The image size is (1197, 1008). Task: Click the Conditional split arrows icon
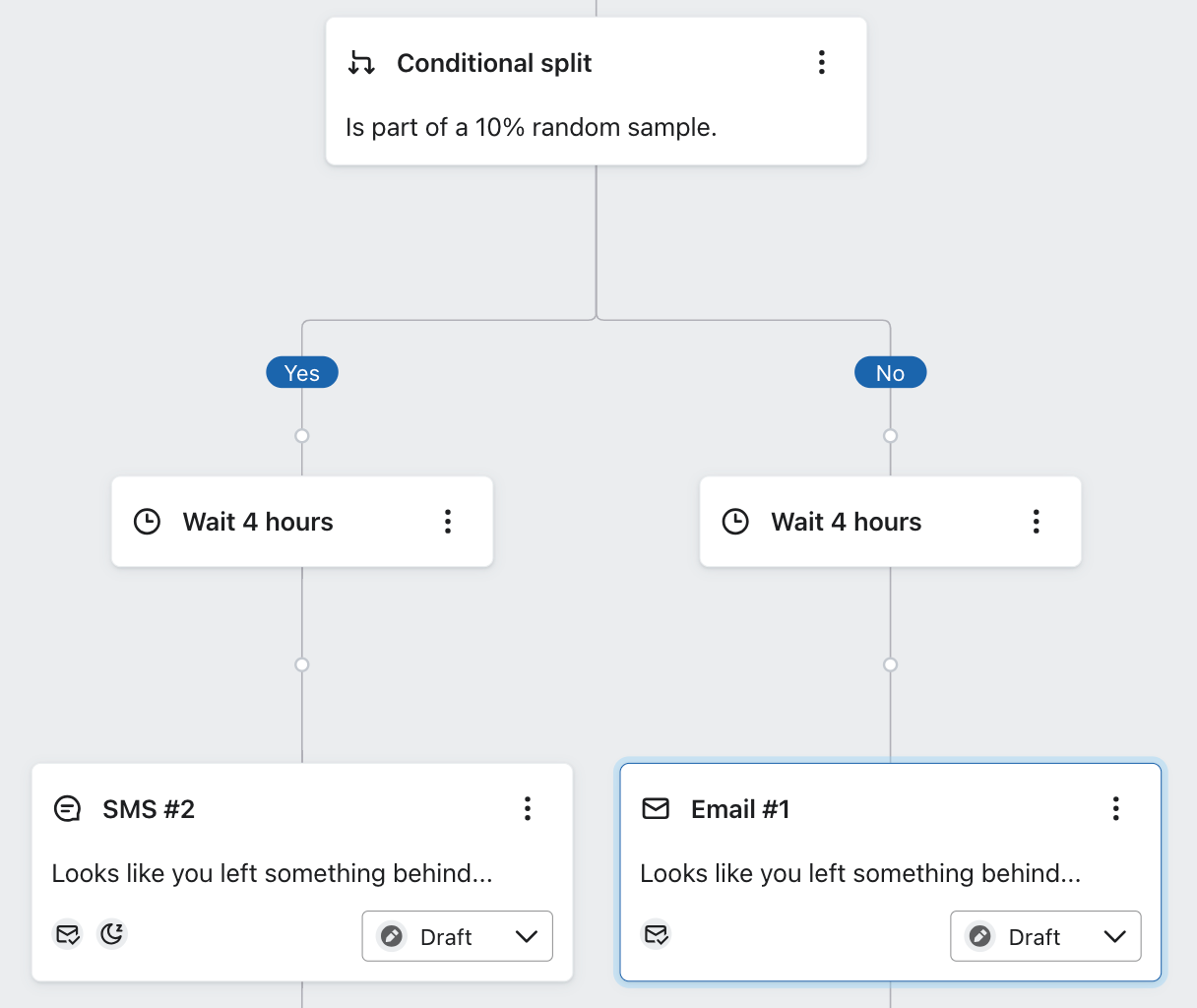[361, 62]
